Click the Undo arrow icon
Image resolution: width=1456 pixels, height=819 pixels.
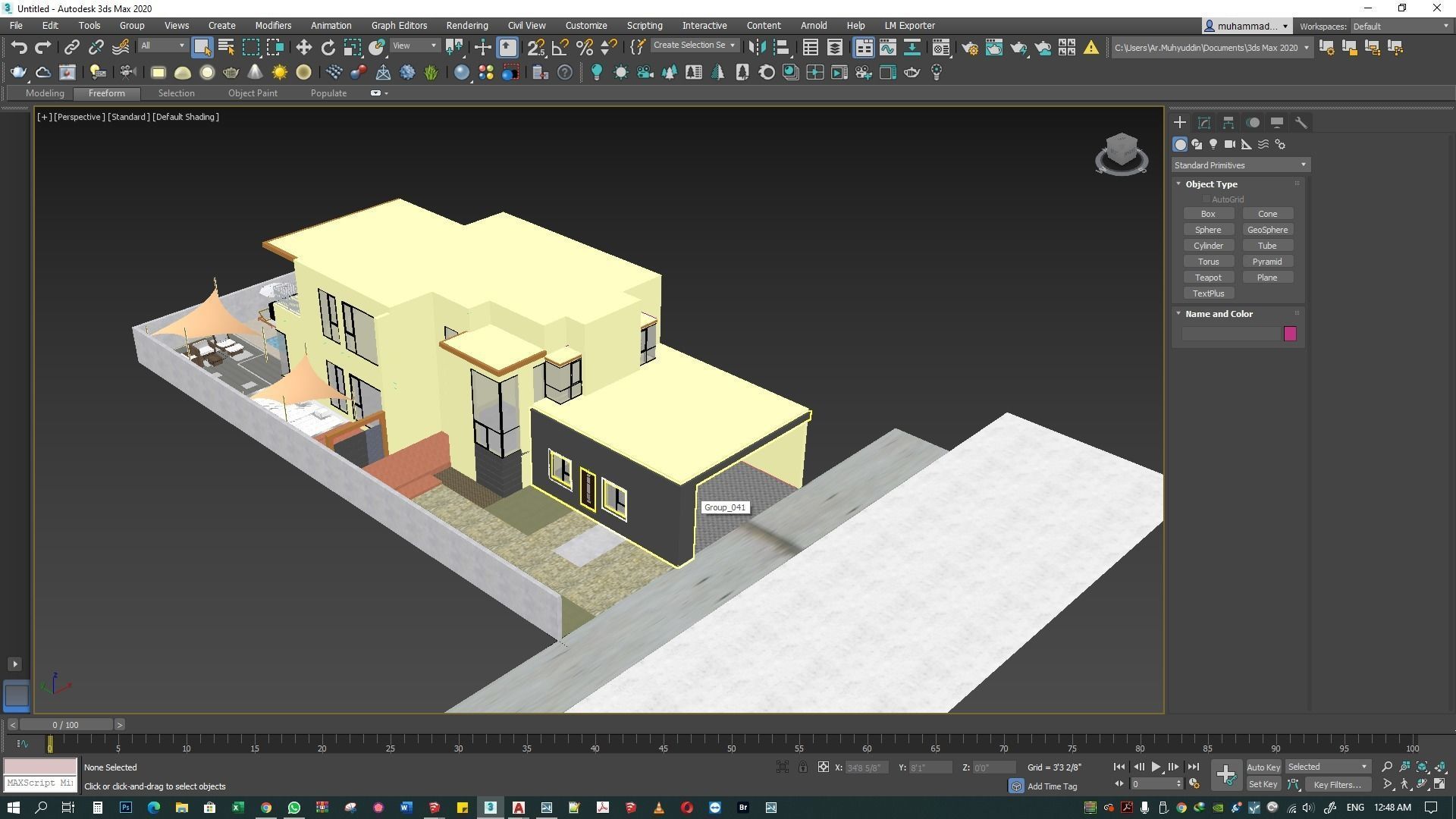point(19,48)
